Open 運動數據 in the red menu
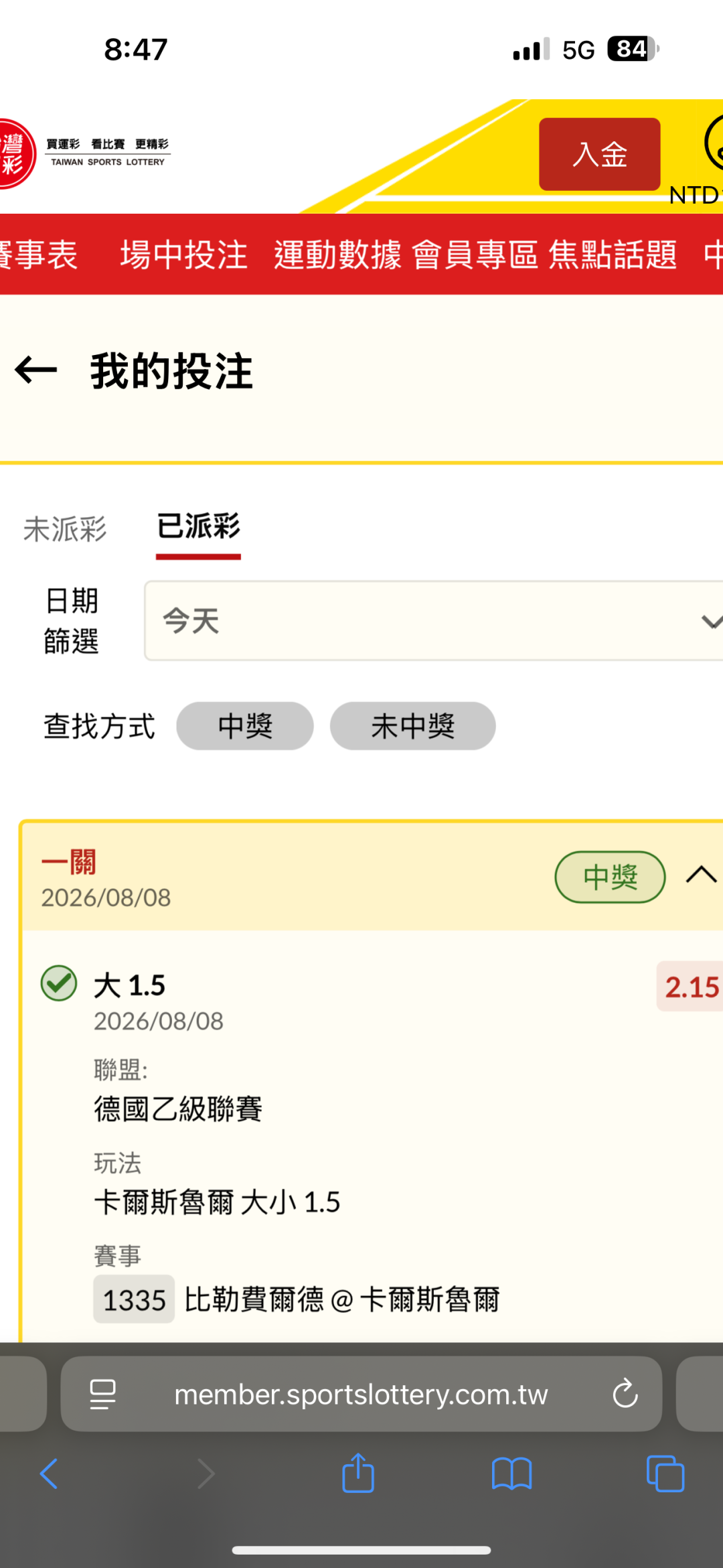This screenshot has height=1568, width=723. coord(337,255)
